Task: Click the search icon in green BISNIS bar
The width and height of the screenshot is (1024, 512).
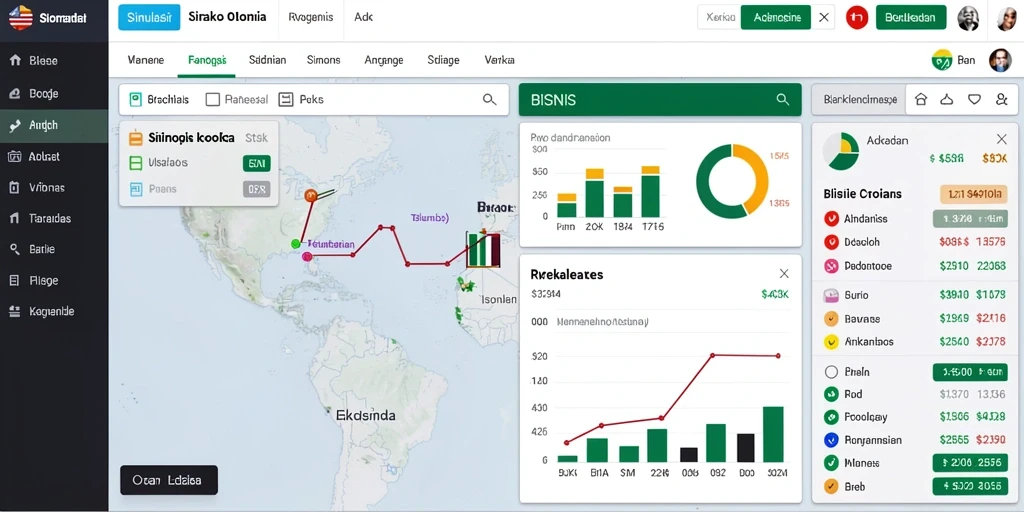Action: (782, 100)
